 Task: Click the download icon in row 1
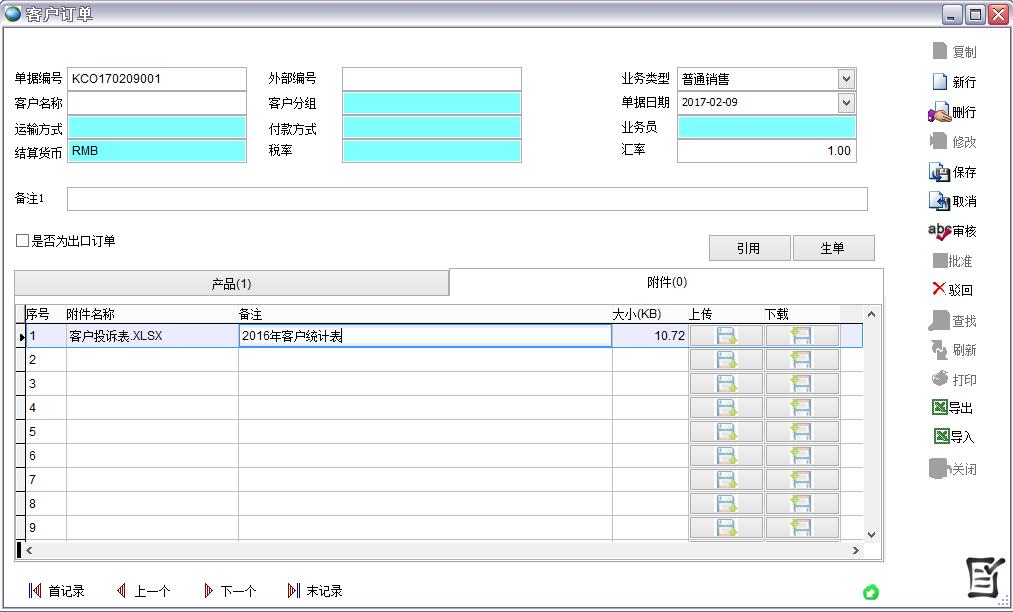(801, 336)
